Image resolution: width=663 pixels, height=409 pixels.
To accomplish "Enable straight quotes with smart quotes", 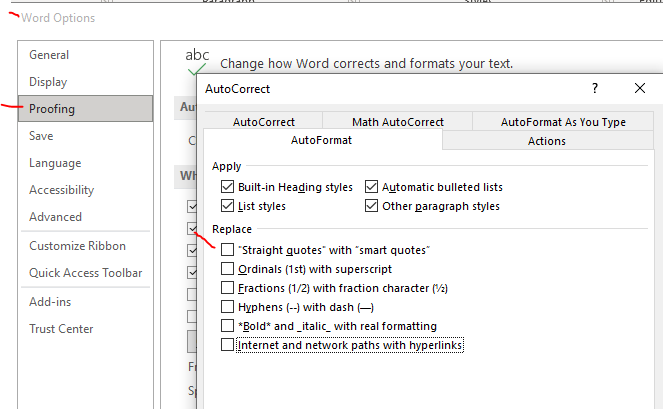I will tap(228, 249).
